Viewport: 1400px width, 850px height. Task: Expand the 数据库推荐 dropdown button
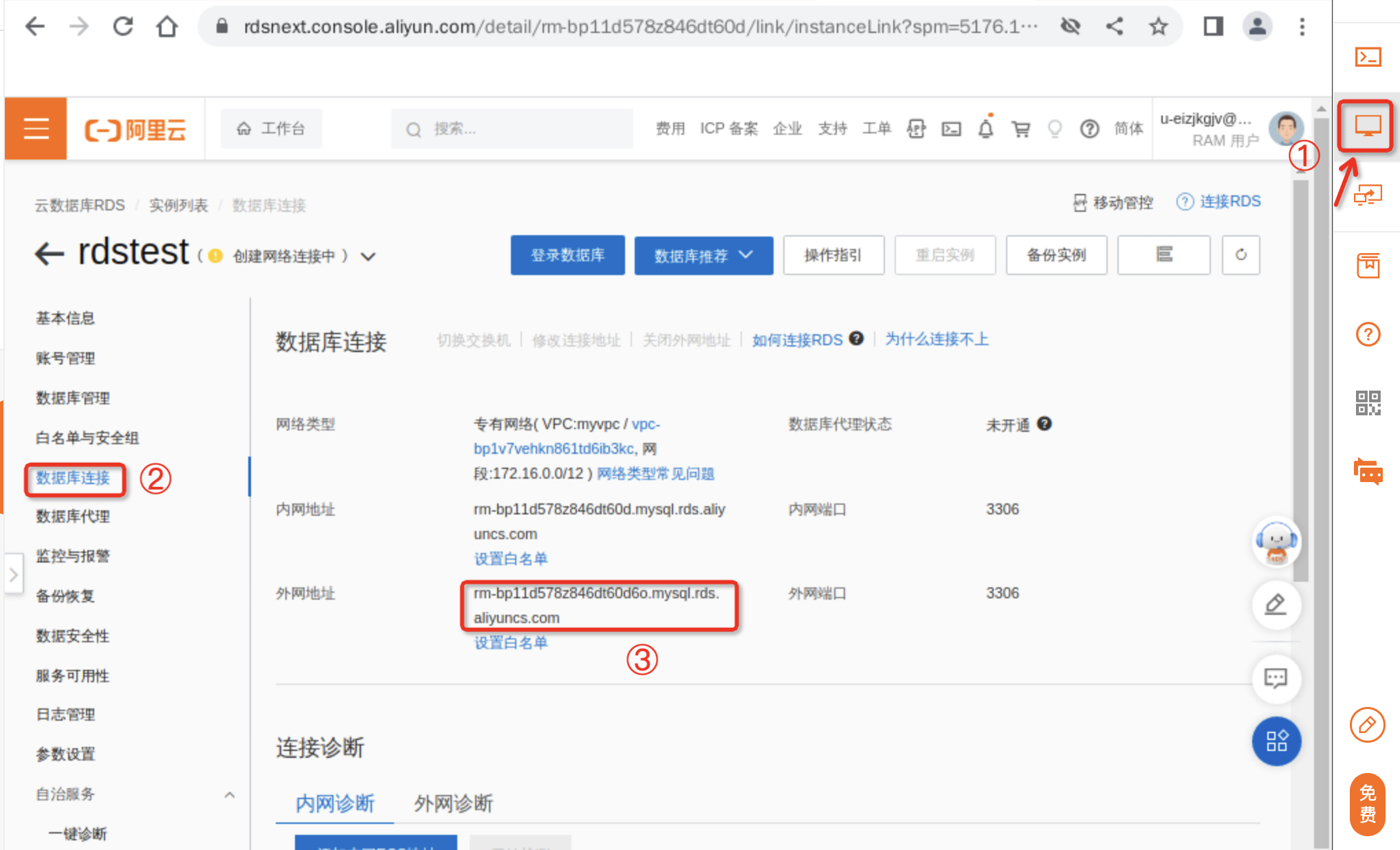point(703,255)
